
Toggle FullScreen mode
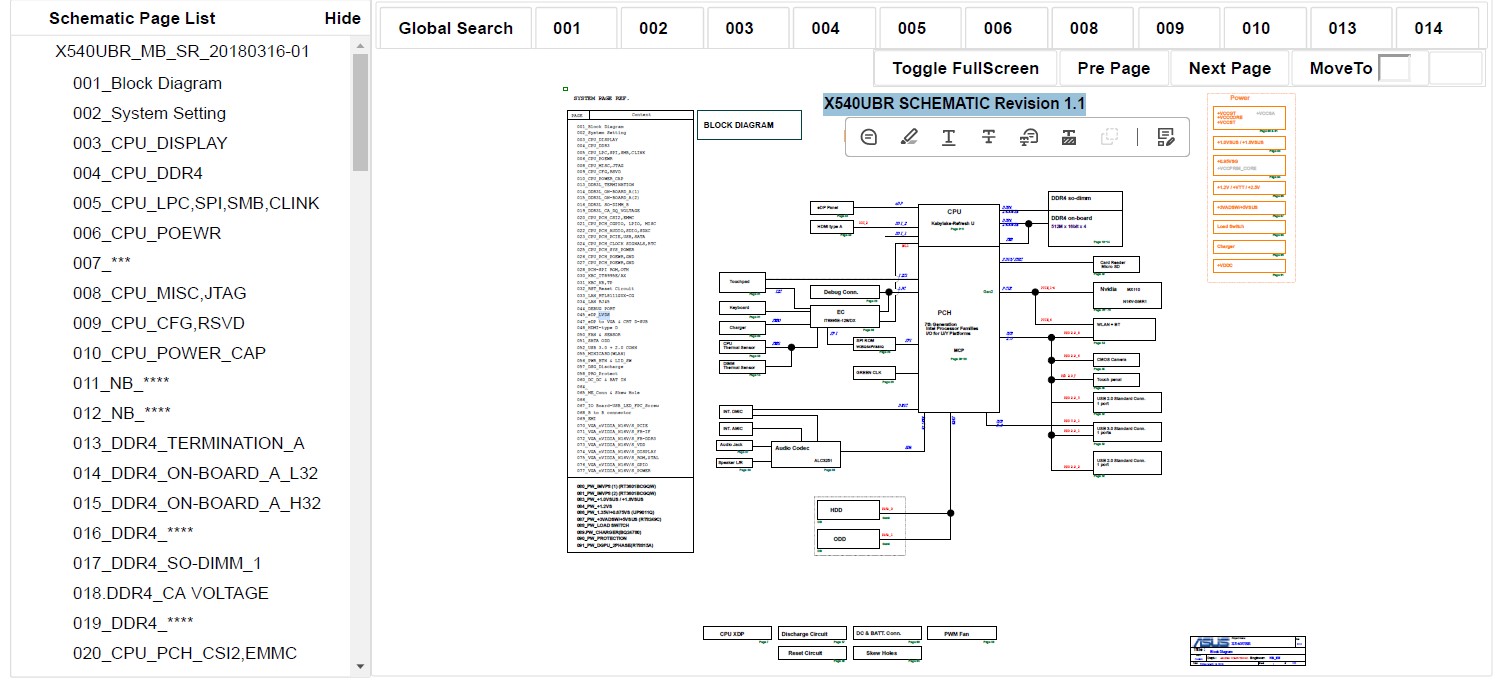pyautogui.click(x=965, y=68)
